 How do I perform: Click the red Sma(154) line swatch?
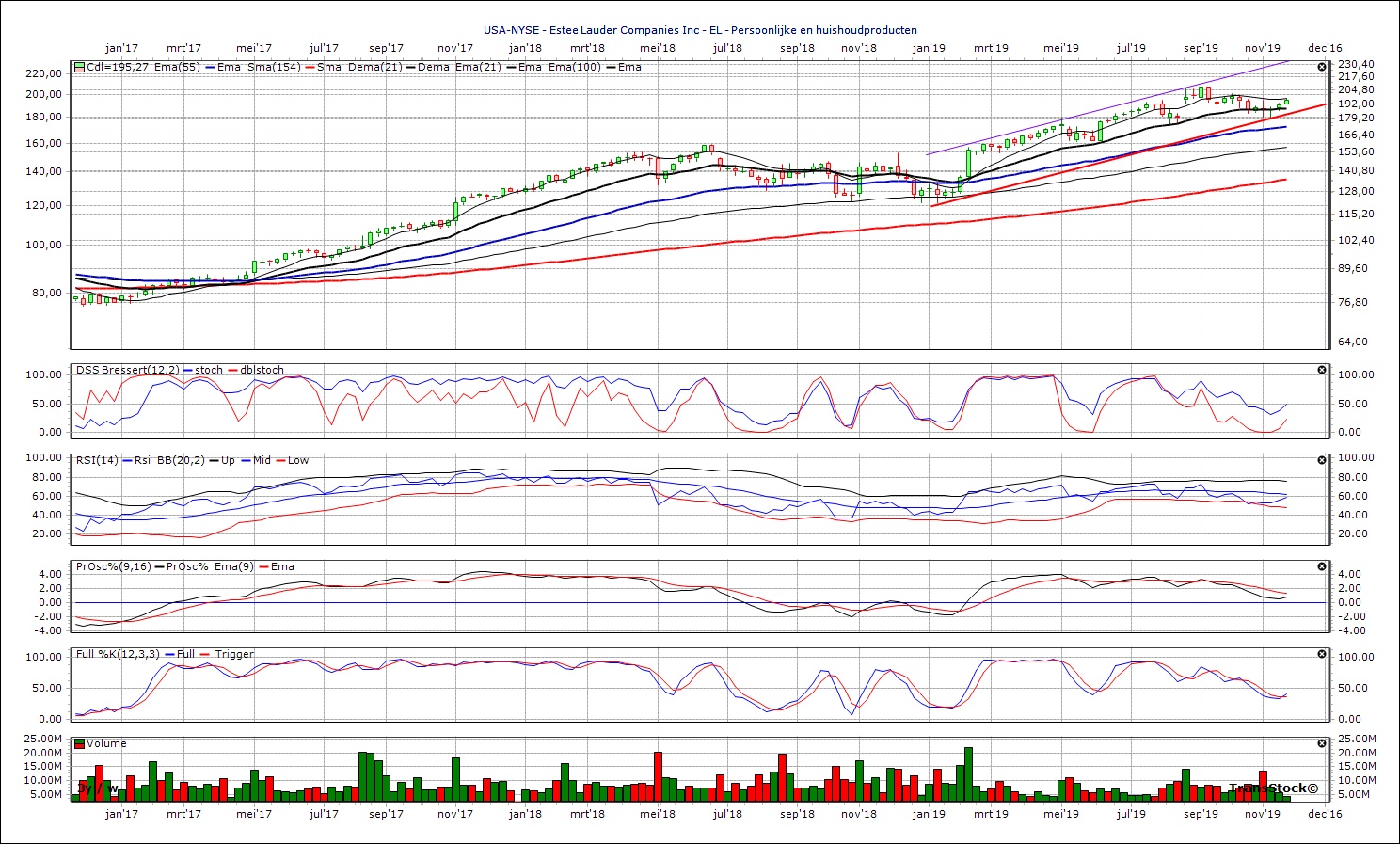(x=309, y=67)
